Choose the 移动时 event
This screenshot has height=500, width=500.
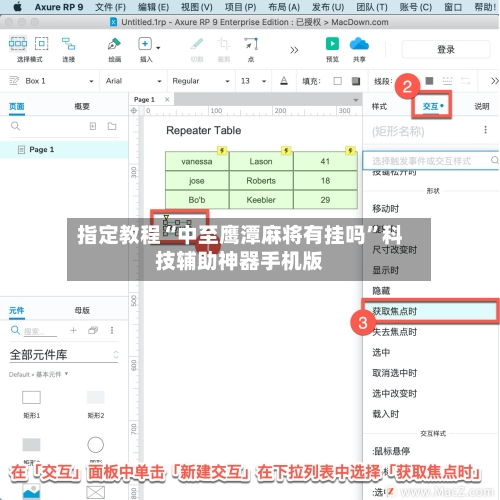click(386, 209)
